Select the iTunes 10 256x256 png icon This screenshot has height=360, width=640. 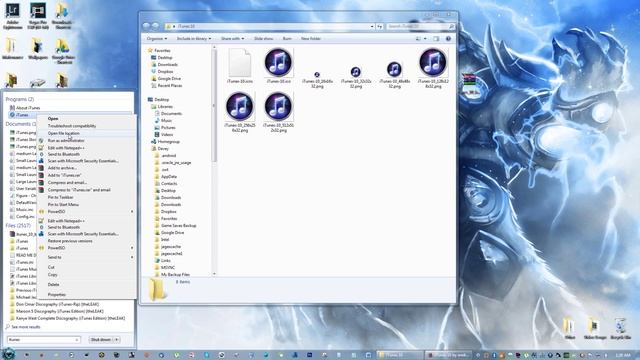pyautogui.click(x=240, y=107)
